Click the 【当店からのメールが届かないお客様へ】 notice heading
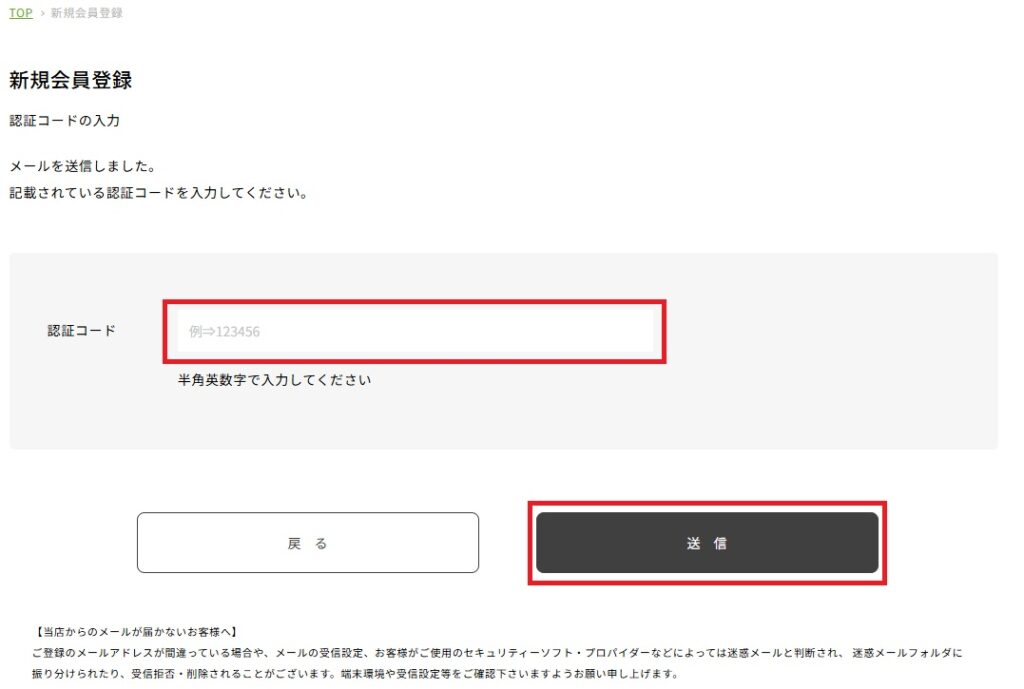Viewport: 1024px width, 689px height. coord(137,632)
